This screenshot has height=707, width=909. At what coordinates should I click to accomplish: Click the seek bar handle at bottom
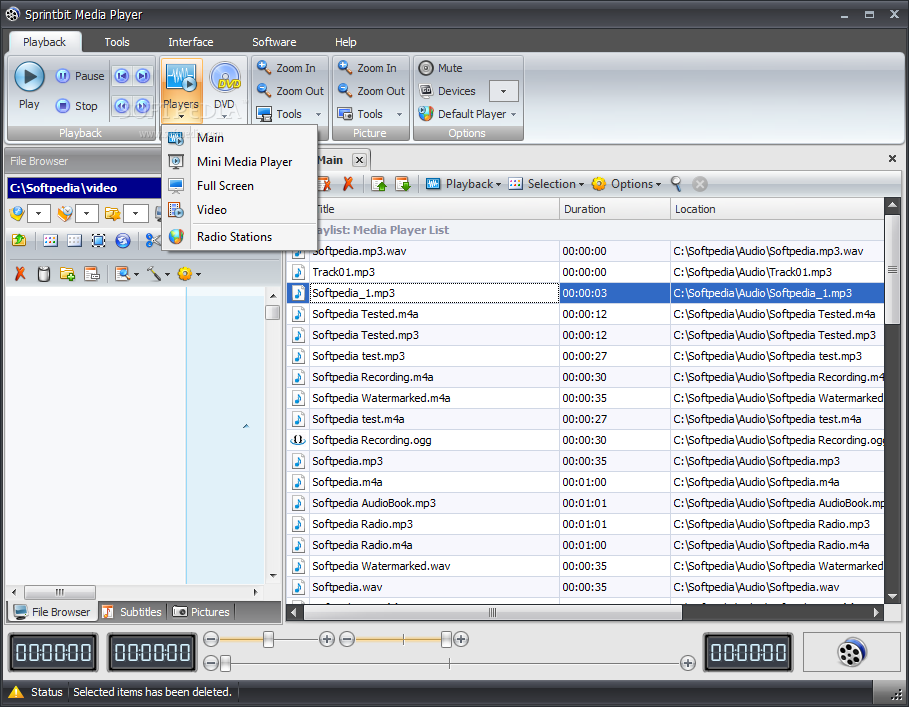point(226,663)
